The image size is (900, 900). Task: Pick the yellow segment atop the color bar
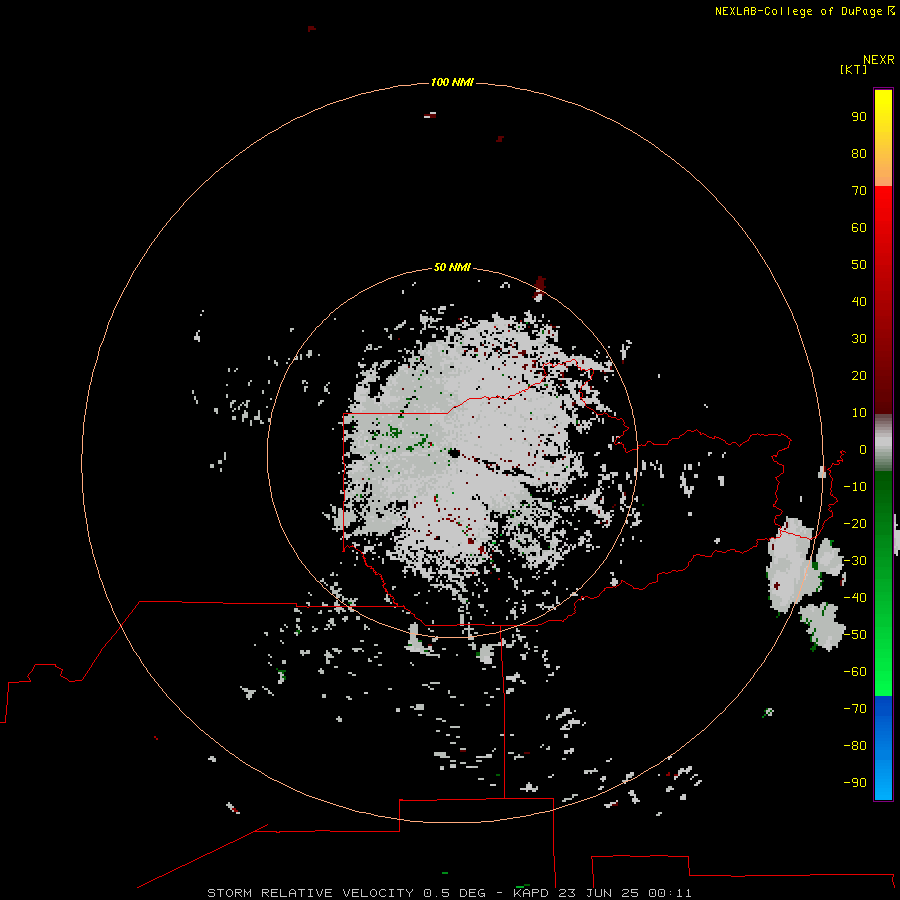click(883, 112)
